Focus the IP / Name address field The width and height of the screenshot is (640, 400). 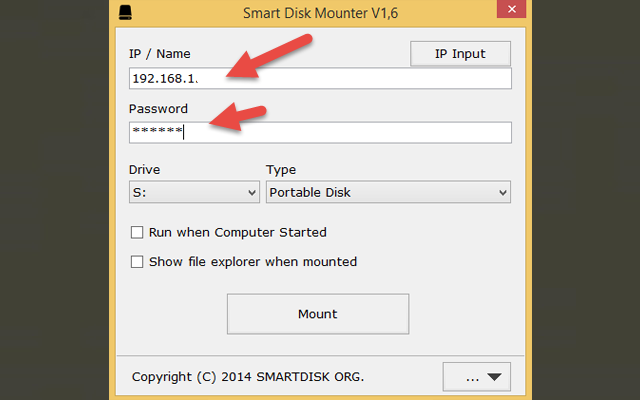click(320, 79)
